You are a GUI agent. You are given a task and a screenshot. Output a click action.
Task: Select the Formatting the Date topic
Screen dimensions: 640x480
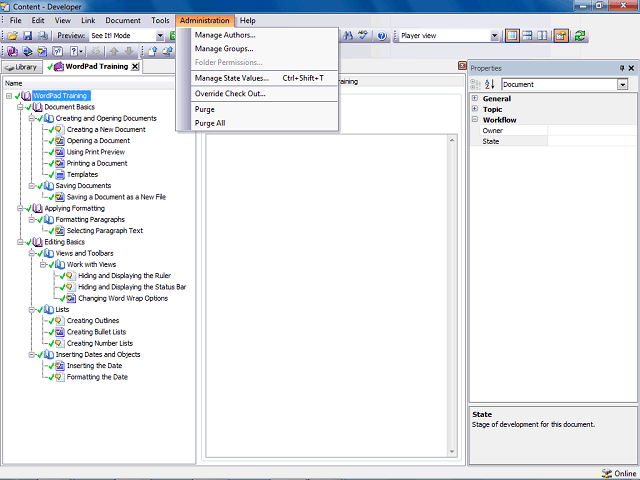97,377
